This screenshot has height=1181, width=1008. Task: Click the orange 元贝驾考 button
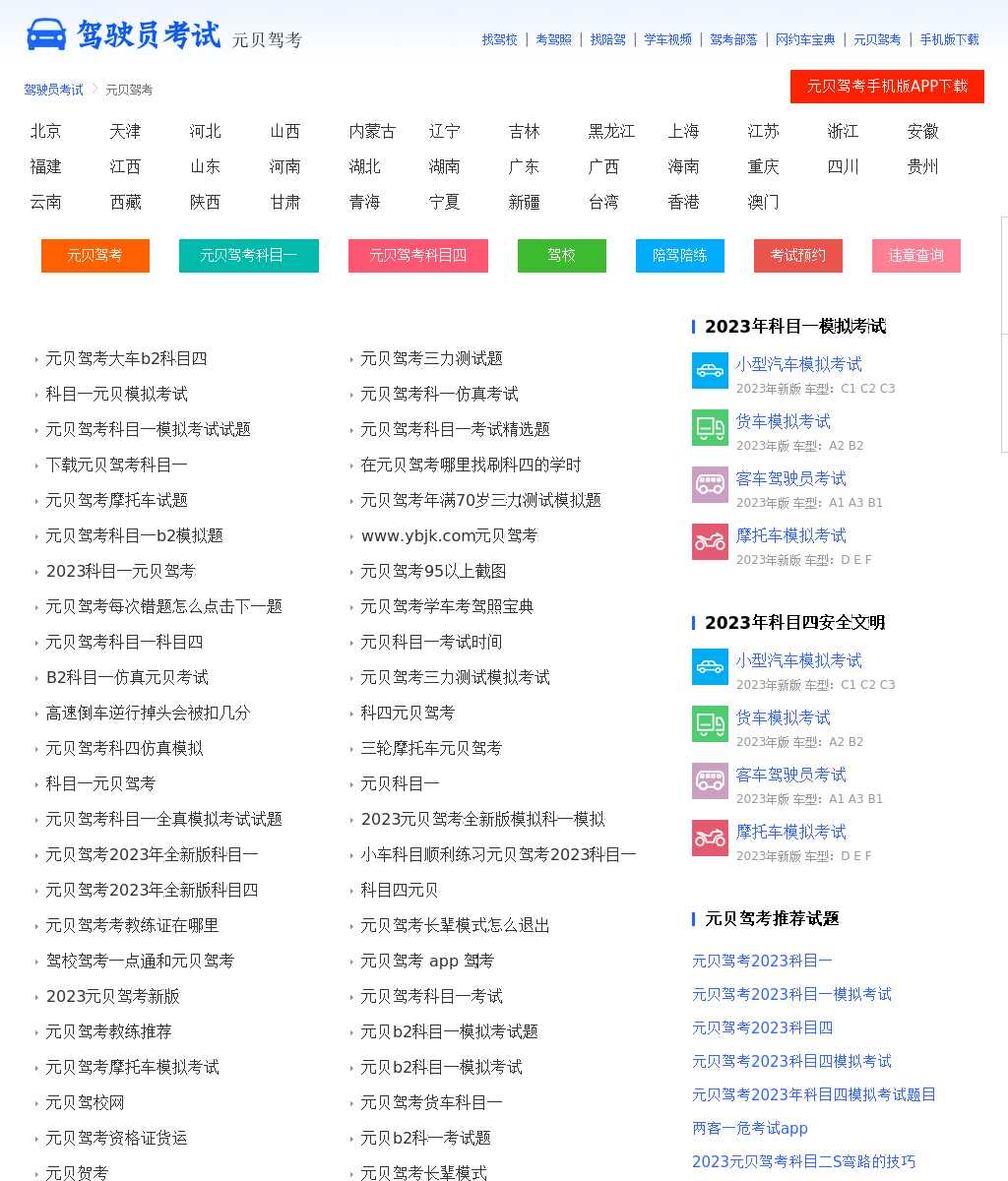(95, 256)
